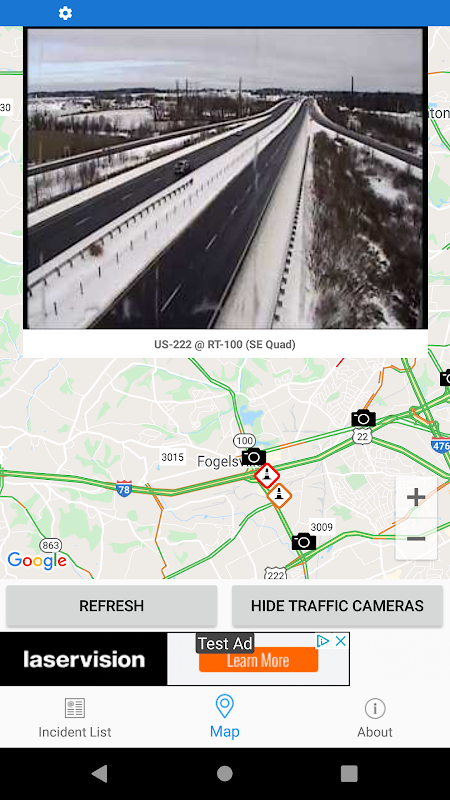The image size is (450, 800).
Task: Zoom in with the map plus button
Action: pos(416,497)
